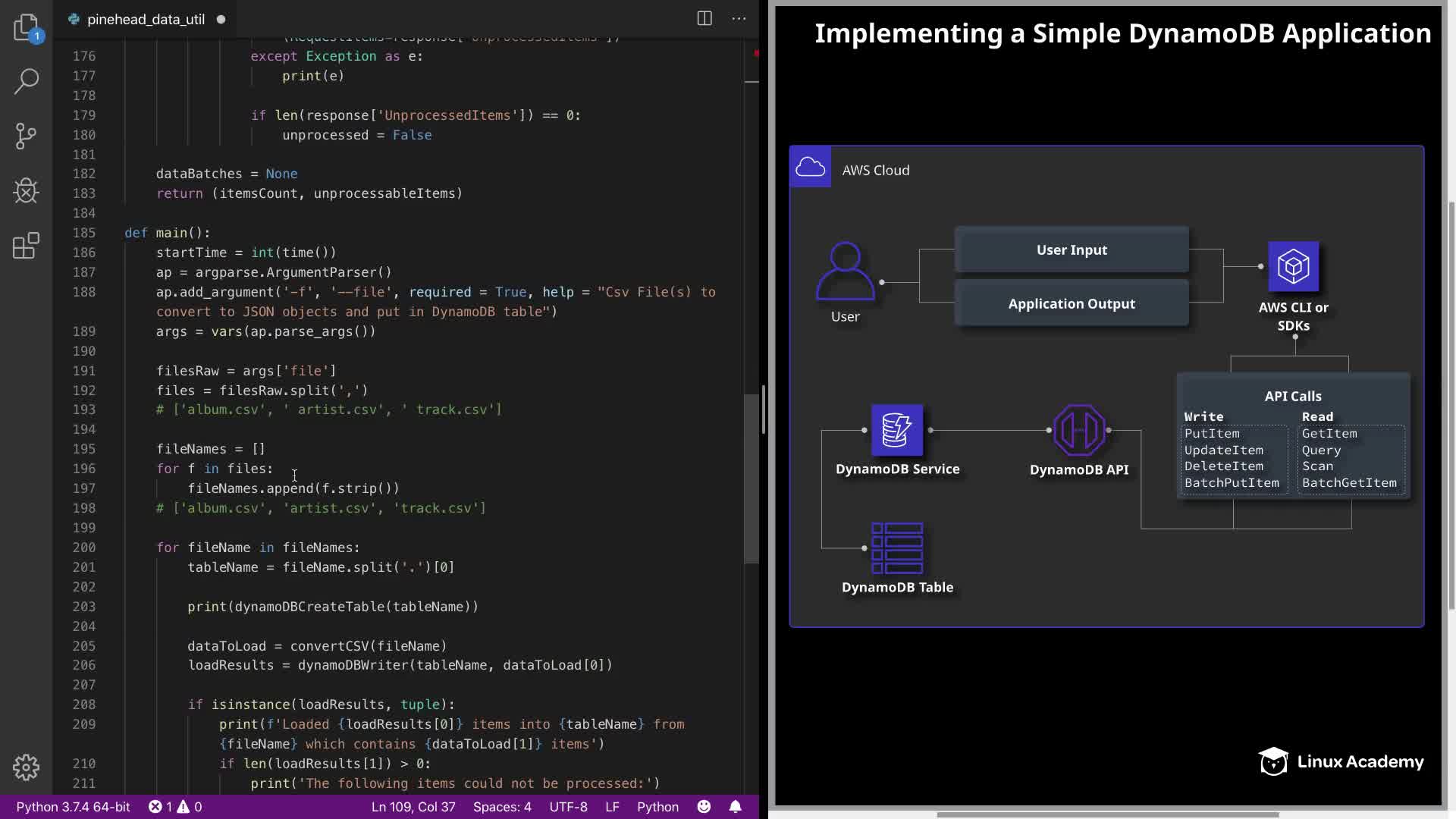The width and height of the screenshot is (1456, 819).
Task: Open the Source Control view
Action: click(26, 136)
